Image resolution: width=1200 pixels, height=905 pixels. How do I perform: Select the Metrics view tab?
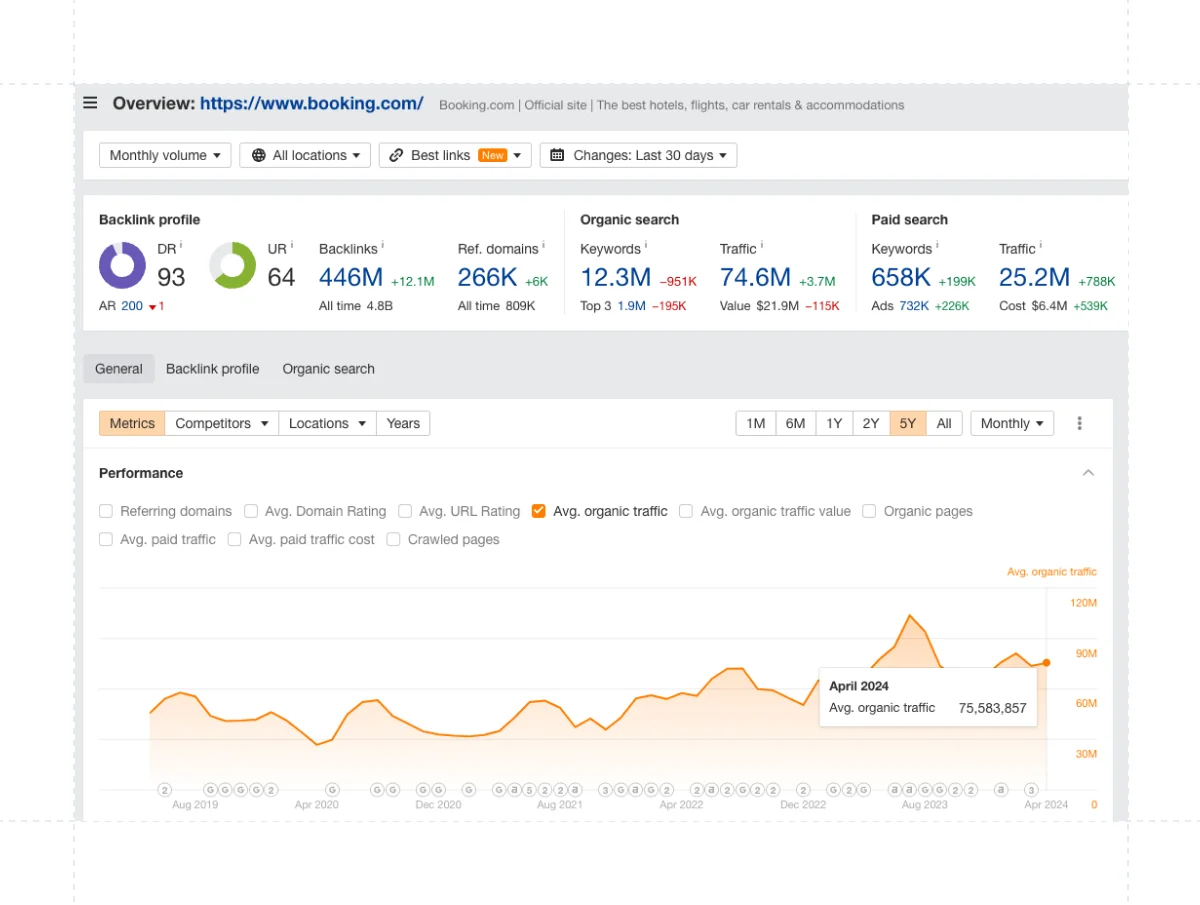pyautogui.click(x=132, y=423)
